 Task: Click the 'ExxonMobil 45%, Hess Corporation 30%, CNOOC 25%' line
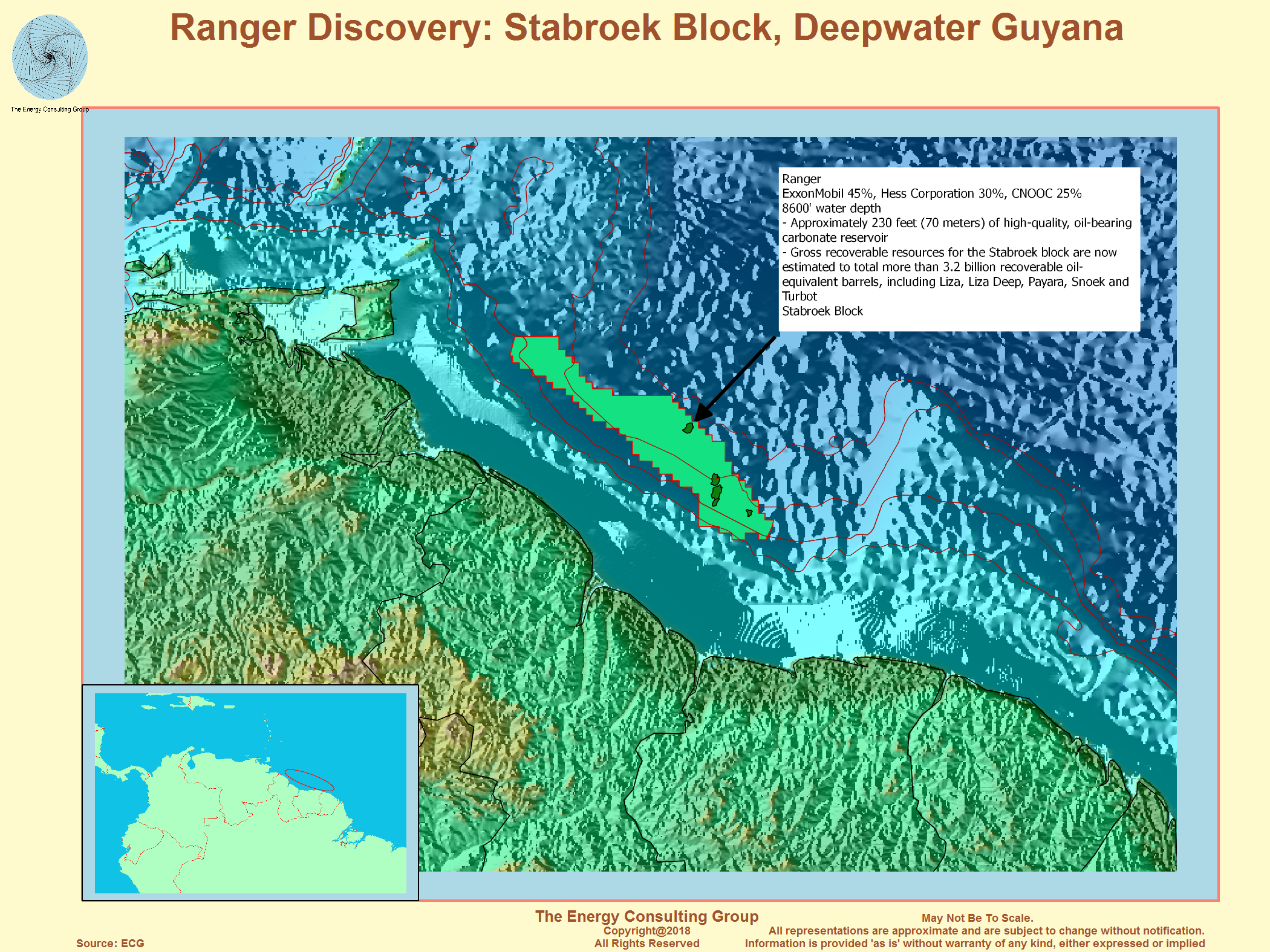(931, 193)
